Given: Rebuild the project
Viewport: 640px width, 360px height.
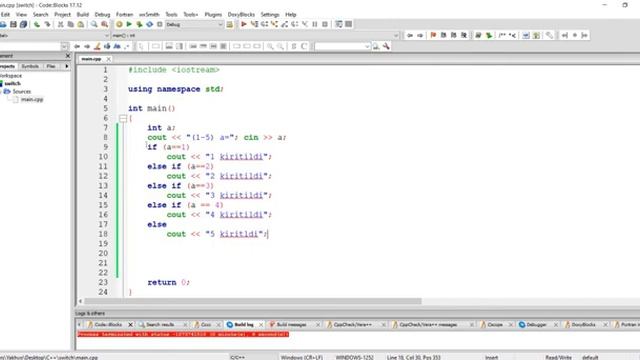Looking at the screenshot, I should (x=150, y=24).
